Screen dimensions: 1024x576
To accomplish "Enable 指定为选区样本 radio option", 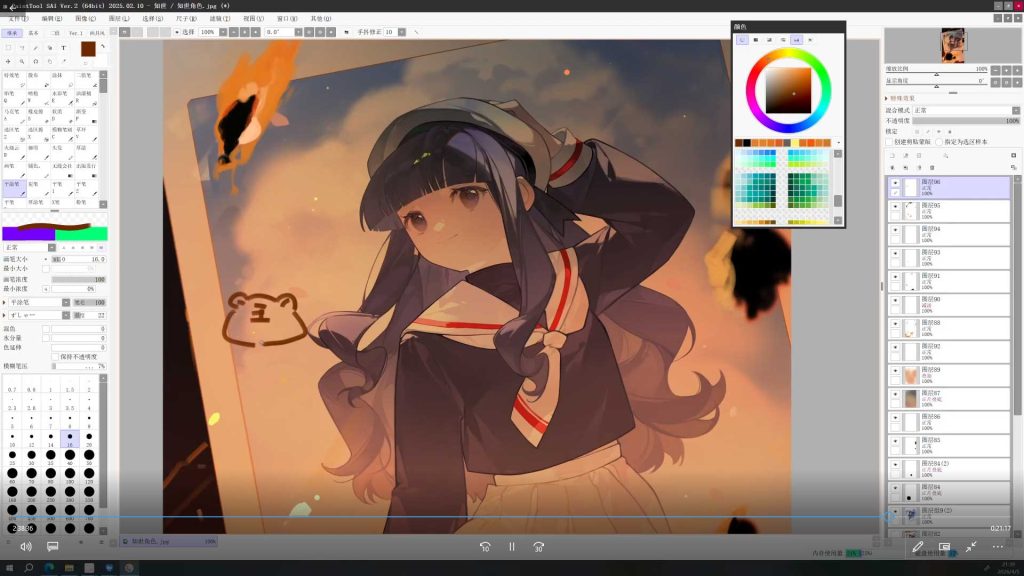I will (x=939, y=142).
